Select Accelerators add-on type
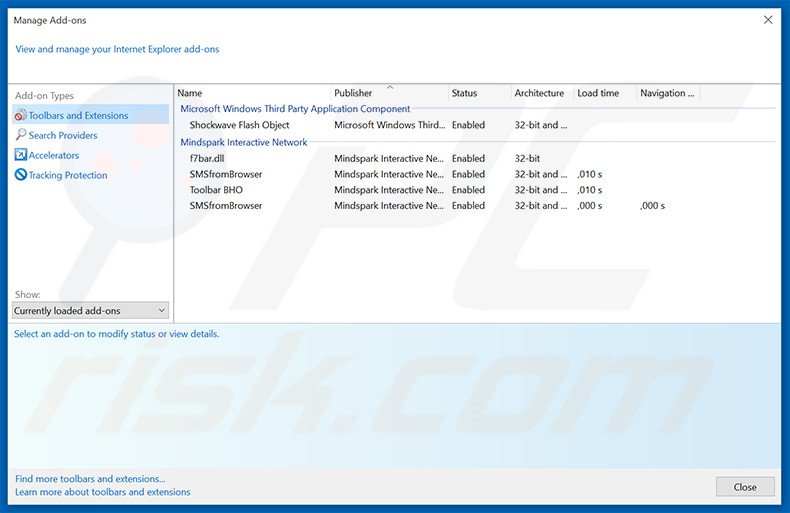Image resolution: width=790 pixels, height=513 pixels. 54,155
